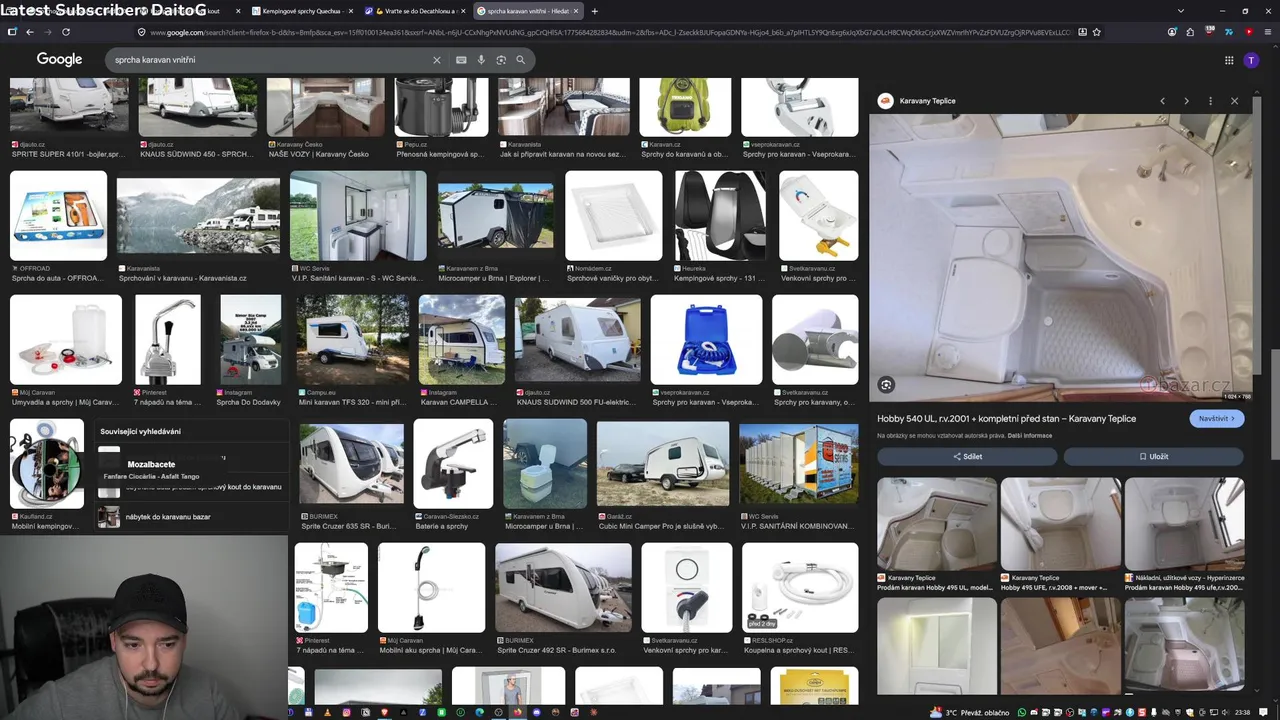Viewport: 1280px width, 720px height.
Task: Open Mini karavan TFS 320 result
Action: coord(352,350)
